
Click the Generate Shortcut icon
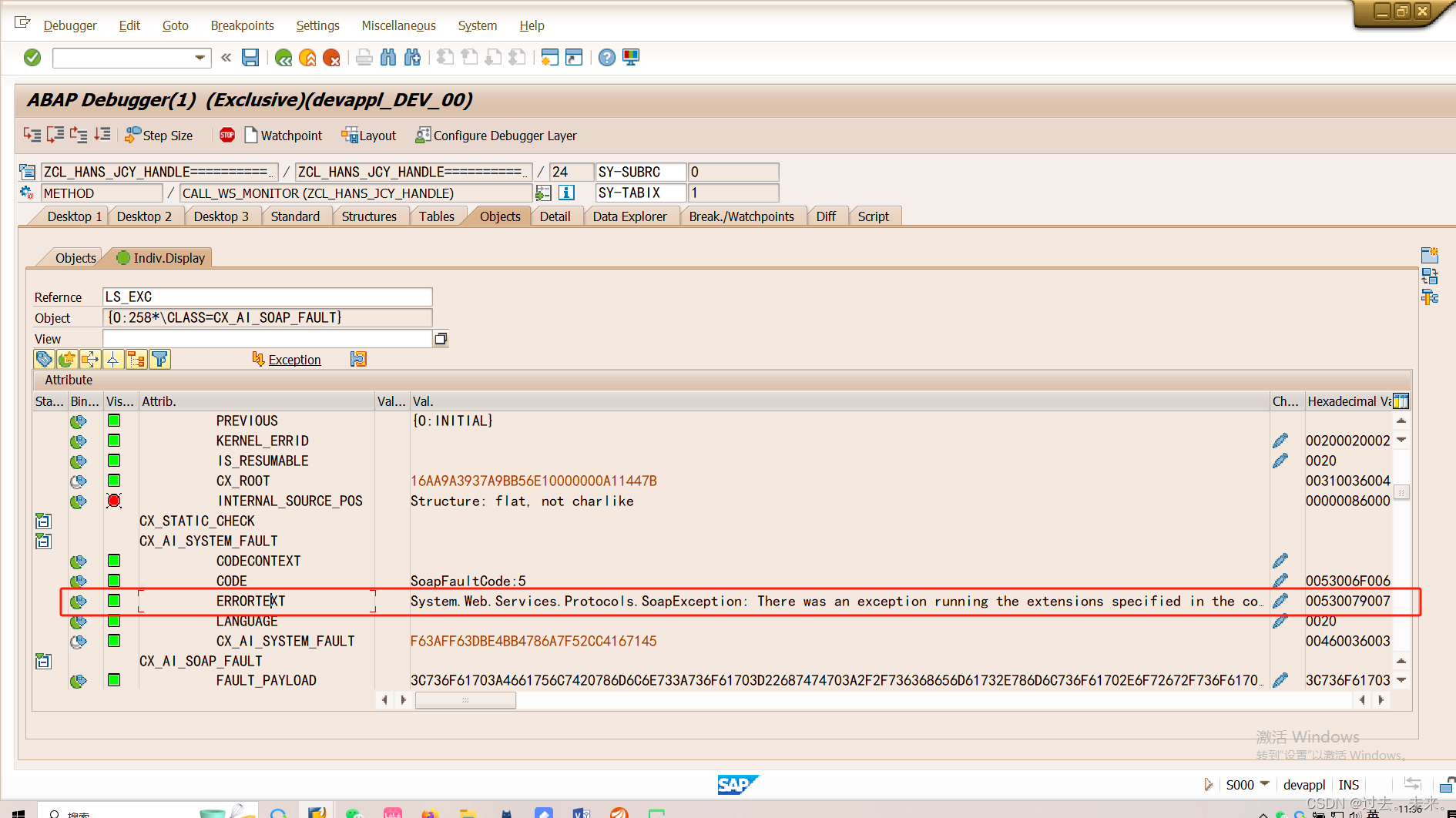pyautogui.click(x=574, y=58)
